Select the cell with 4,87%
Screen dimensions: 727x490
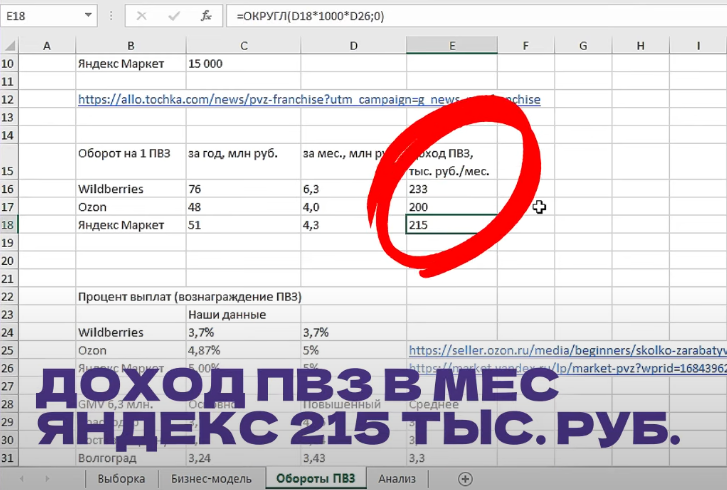click(x=243, y=350)
